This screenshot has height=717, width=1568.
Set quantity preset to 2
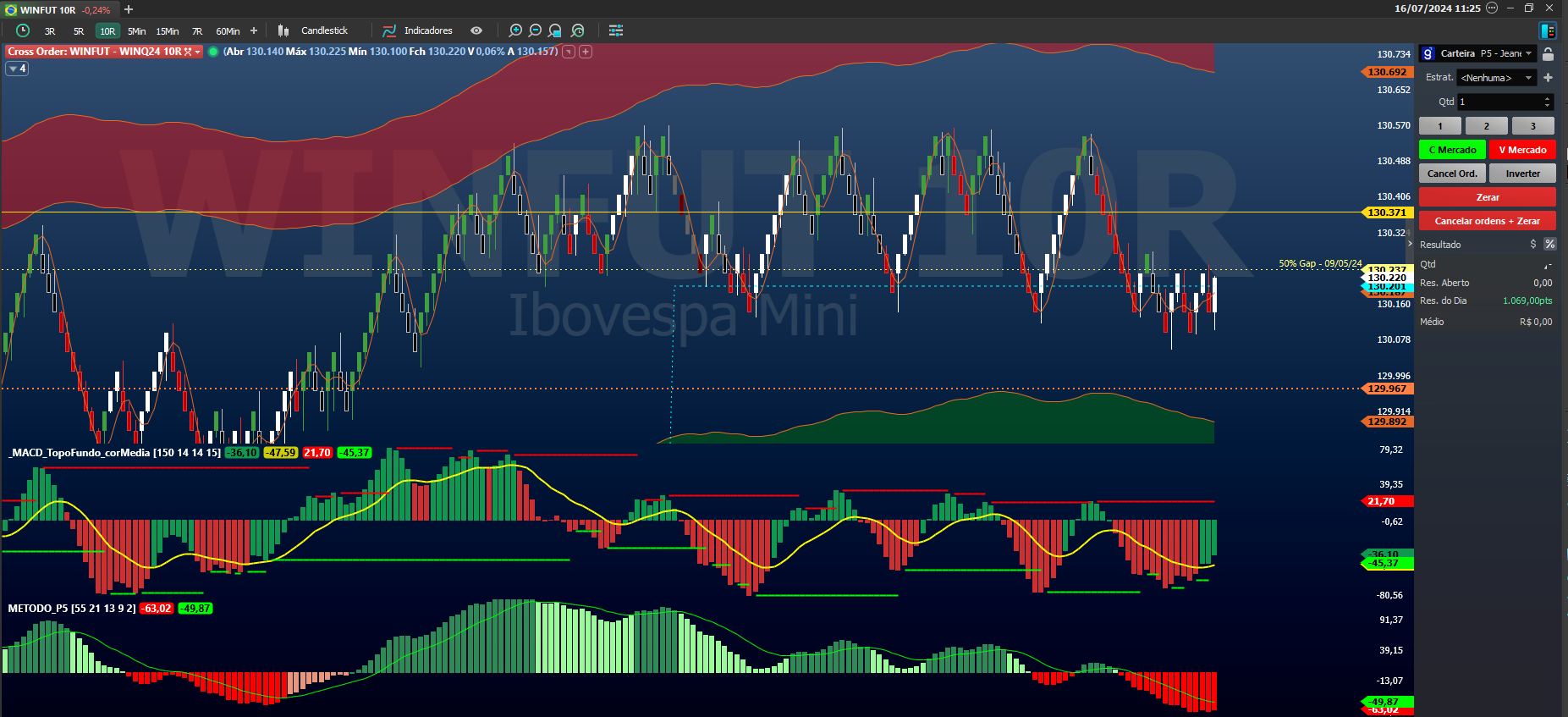coord(1487,126)
